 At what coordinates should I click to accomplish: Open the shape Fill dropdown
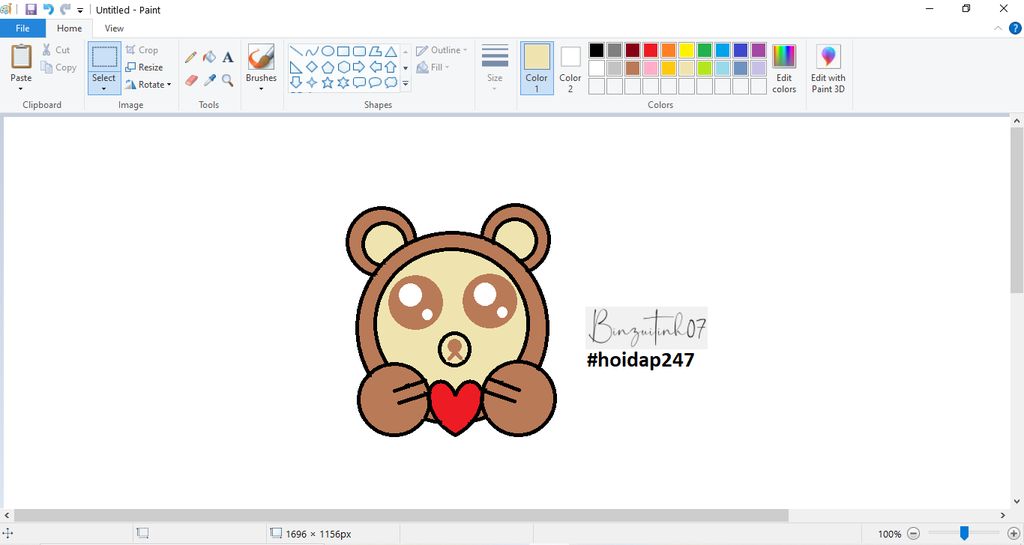click(433, 67)
